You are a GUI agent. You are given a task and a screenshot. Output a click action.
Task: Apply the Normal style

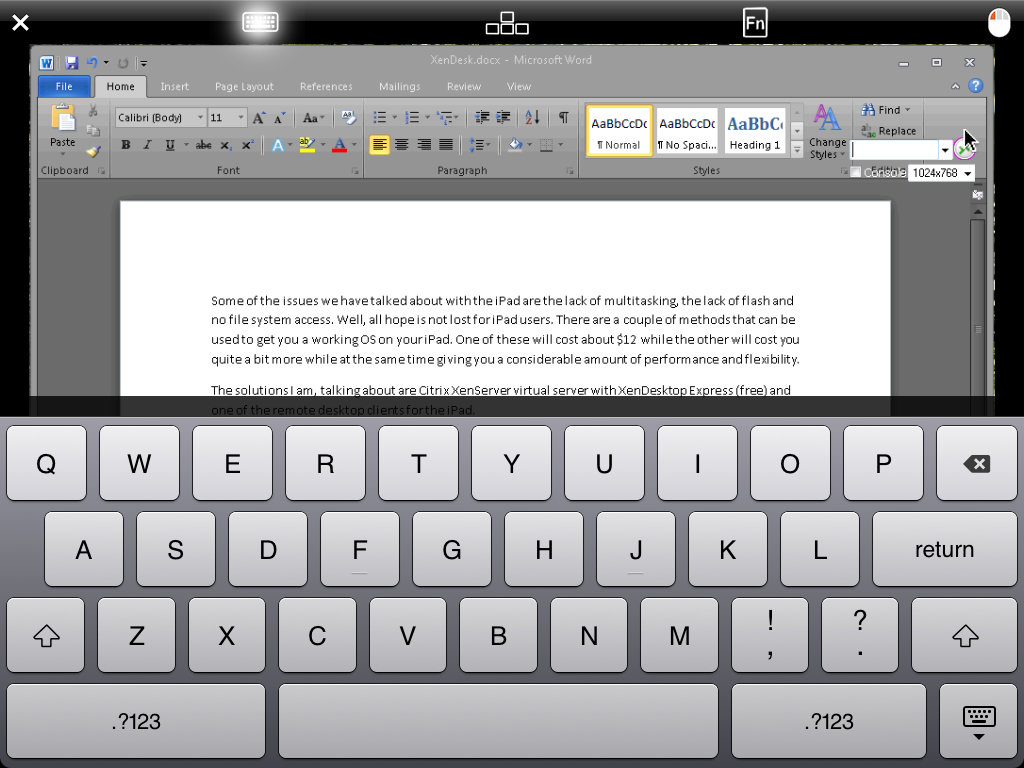tap(619, 131)
